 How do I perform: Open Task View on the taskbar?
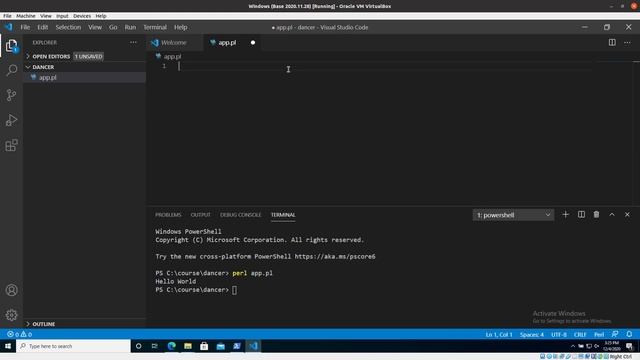(x=155, y=346)
